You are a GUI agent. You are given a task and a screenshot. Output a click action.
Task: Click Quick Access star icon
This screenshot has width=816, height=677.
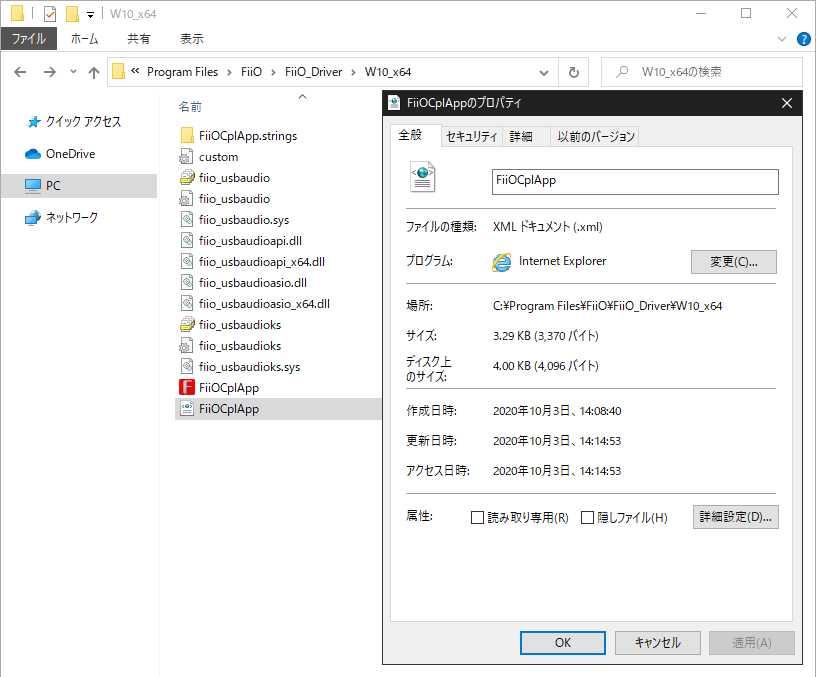click(33, 122)
